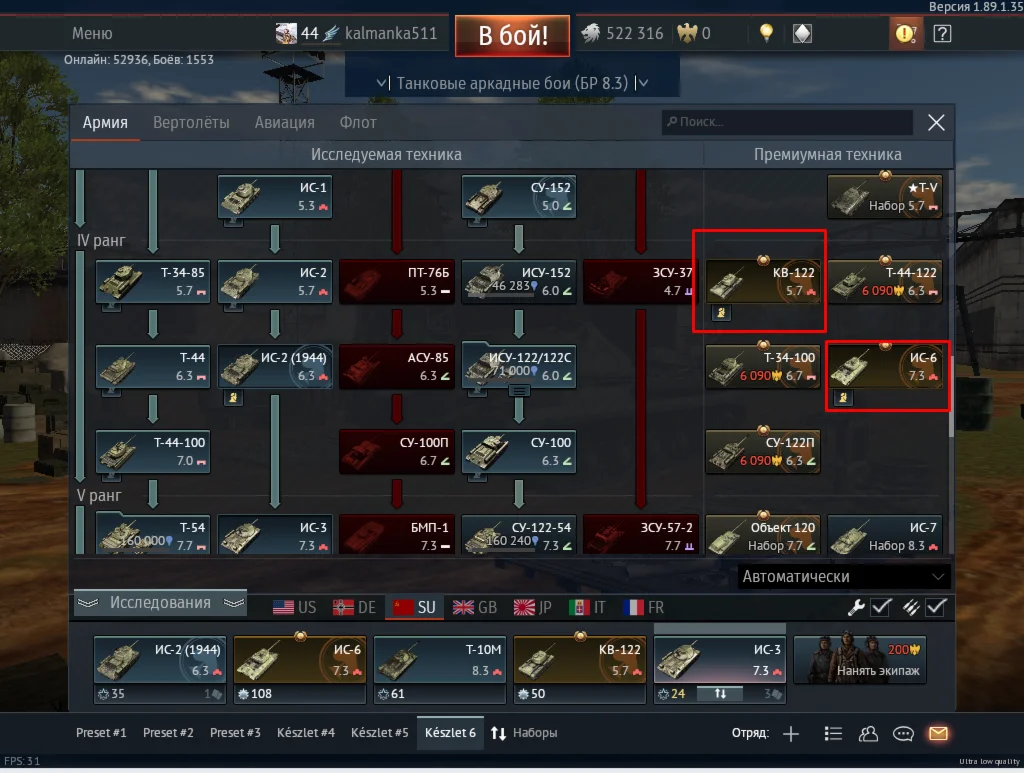Switch to the Армия tab
Viewport: 1024px width, 773px height.
105,122
